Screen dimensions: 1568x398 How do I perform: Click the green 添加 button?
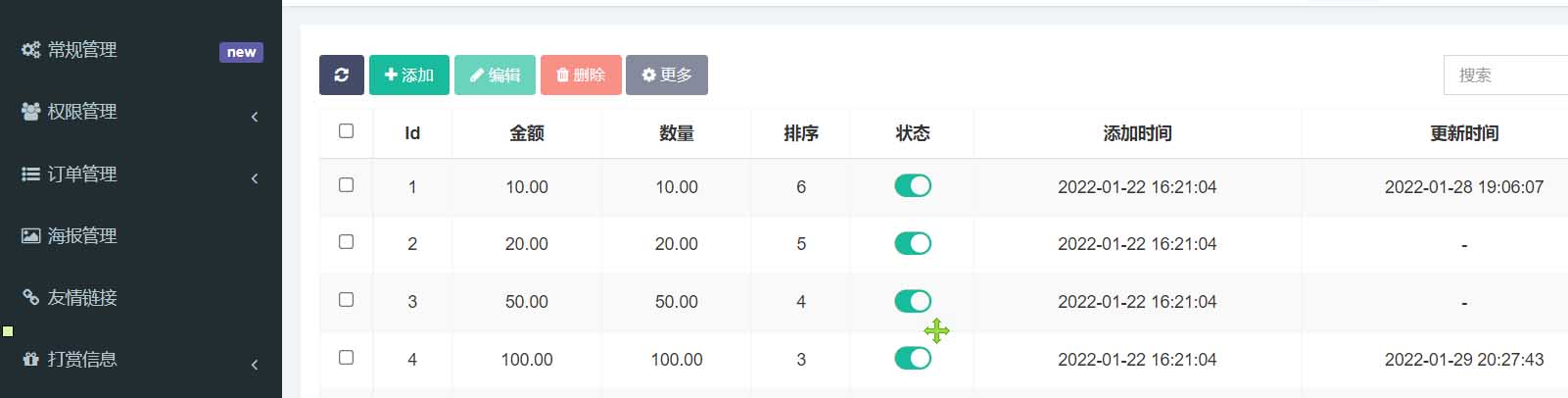[409, 75]
